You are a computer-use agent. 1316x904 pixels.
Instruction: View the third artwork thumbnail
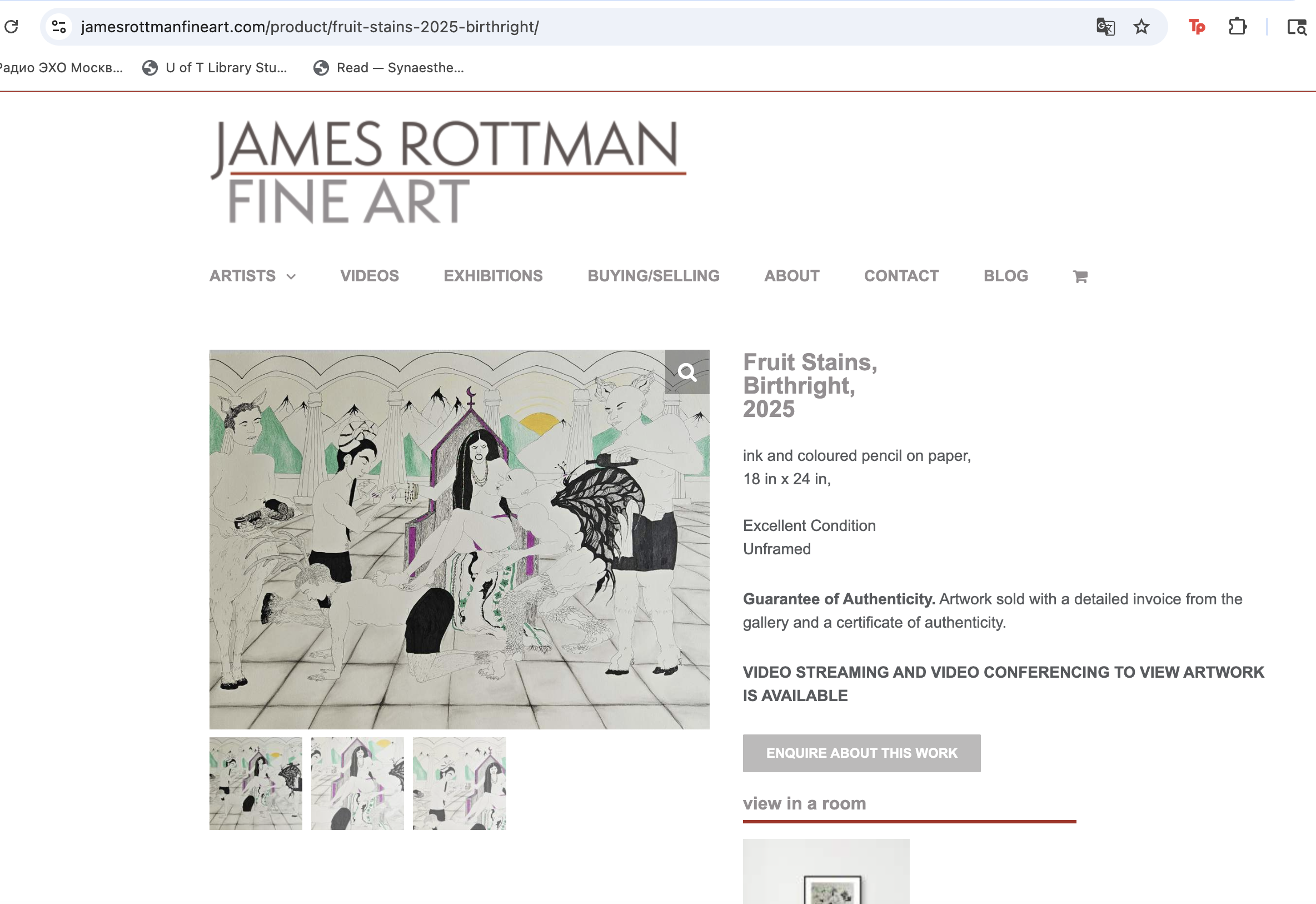tap(459, 783)
